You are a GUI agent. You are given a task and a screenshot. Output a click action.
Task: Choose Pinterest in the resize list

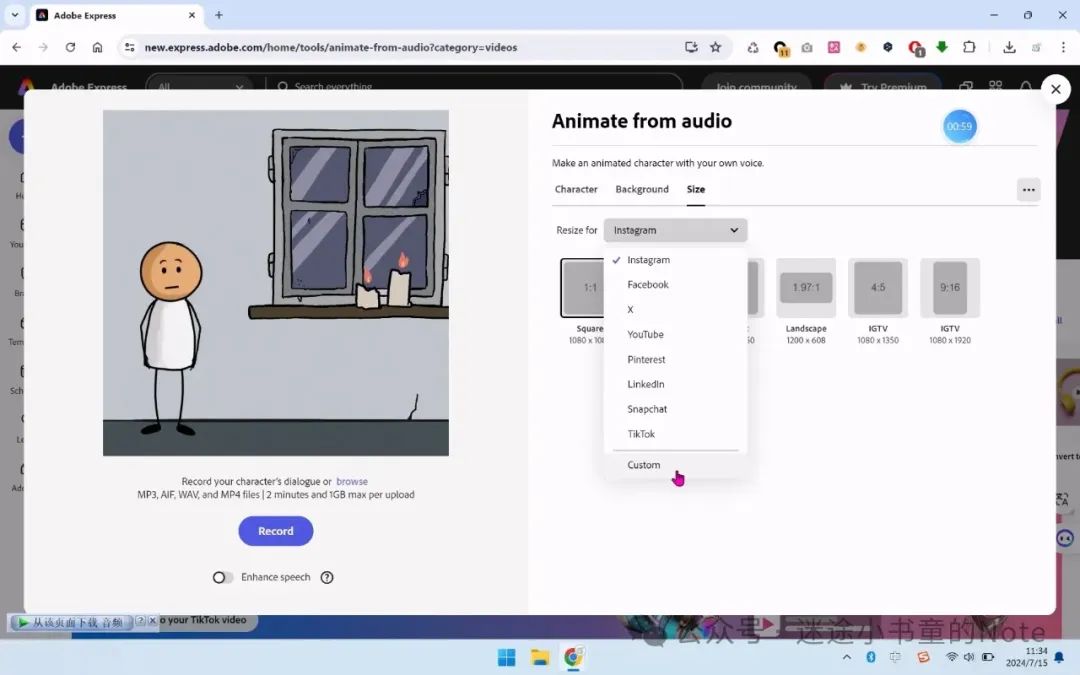pyautogui.click(x=675, y=360)
